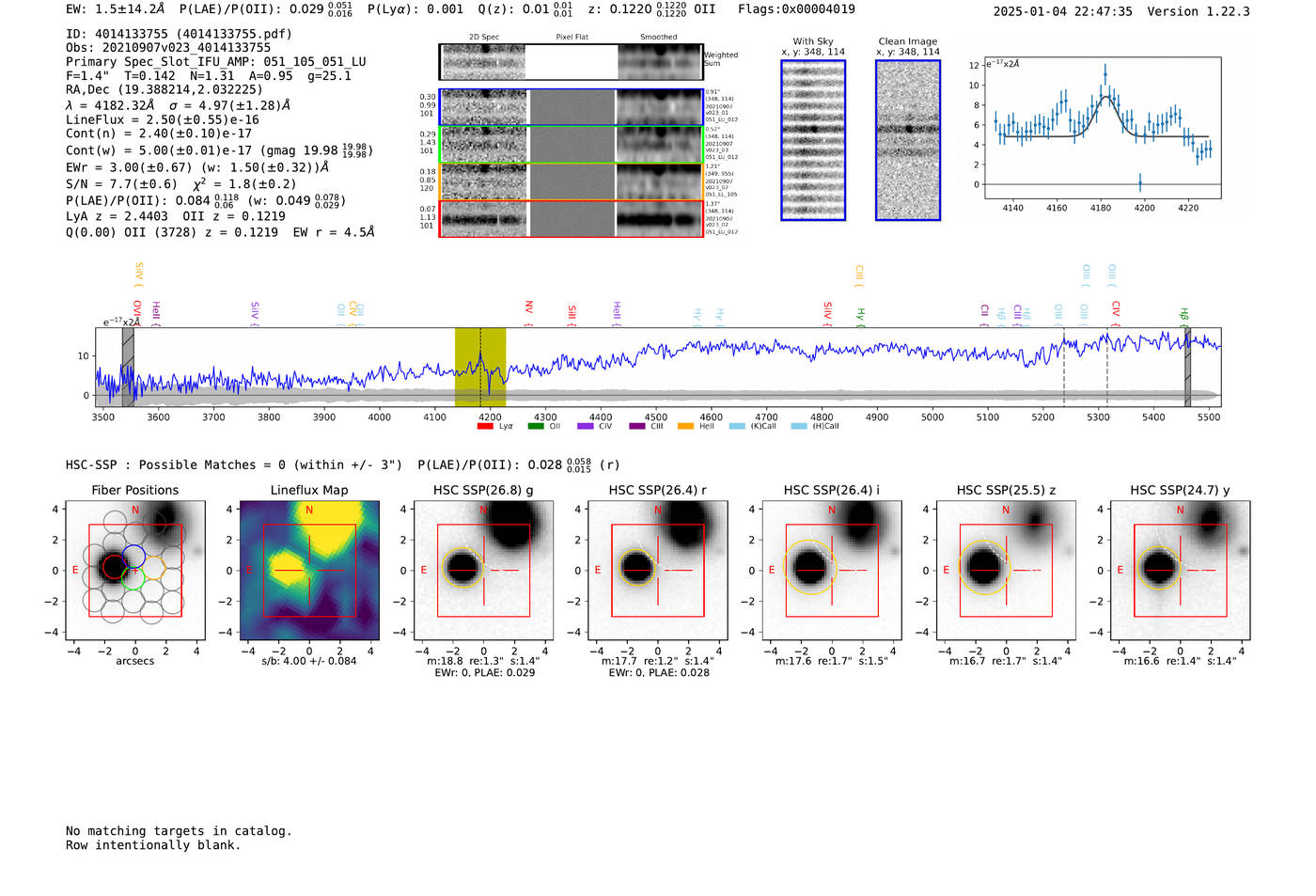This screenshot has height=896, width=1316.
Task: Click the orange HeII legend swatch
Action: (686, 426)
